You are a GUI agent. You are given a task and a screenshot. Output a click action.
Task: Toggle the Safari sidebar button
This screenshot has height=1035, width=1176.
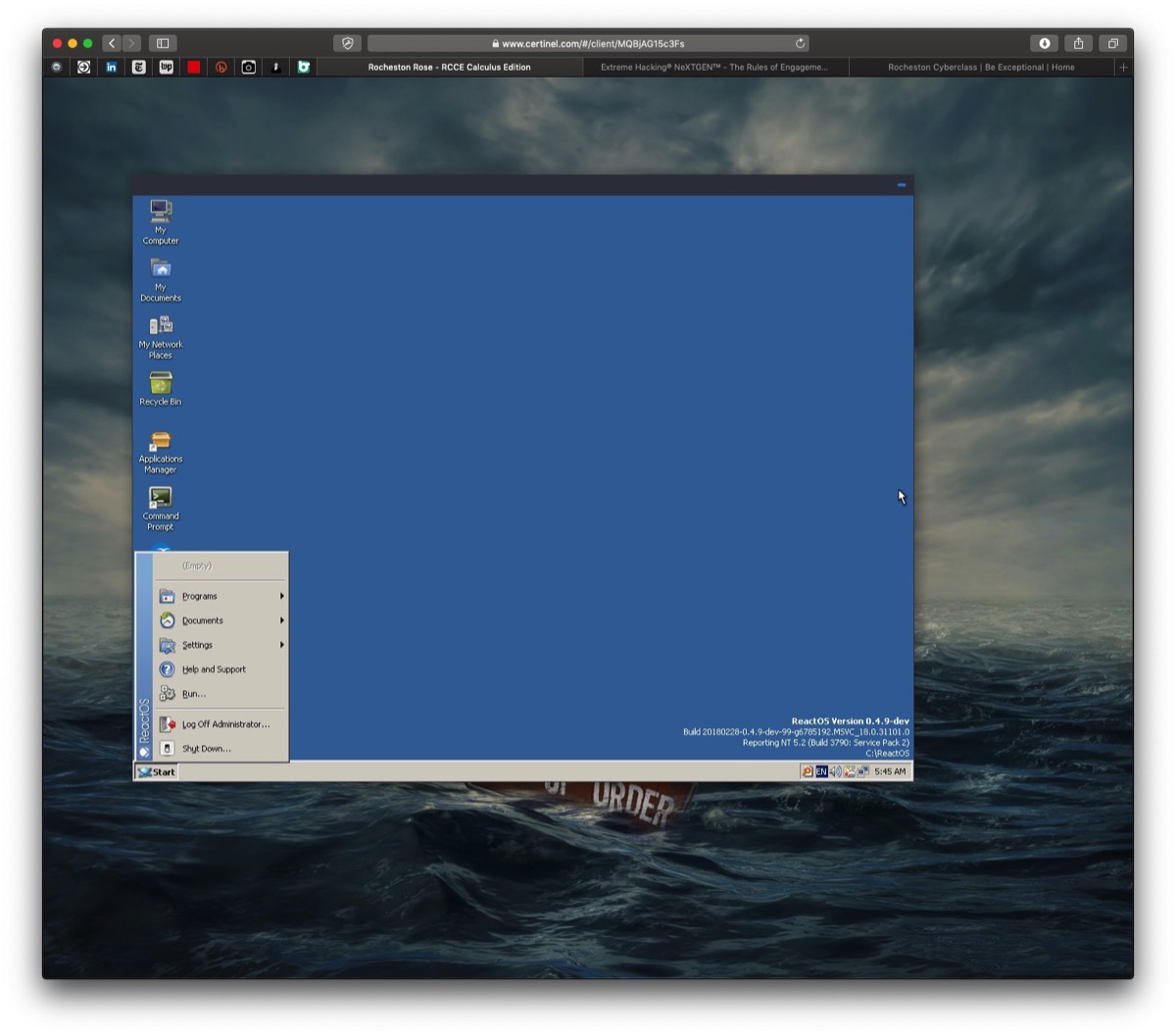[163, 43]
